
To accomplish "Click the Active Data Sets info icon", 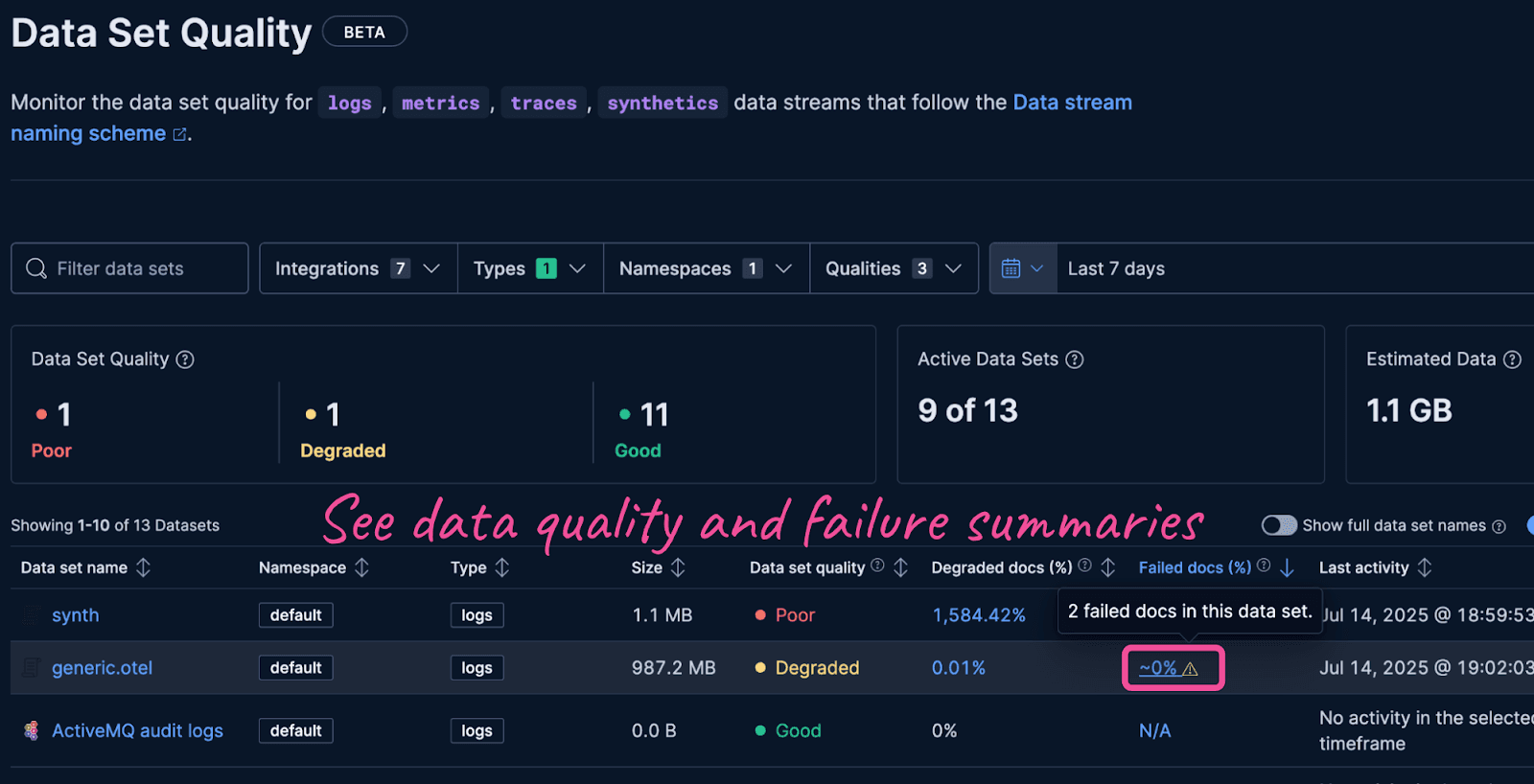I will (x=1075, y=359).
